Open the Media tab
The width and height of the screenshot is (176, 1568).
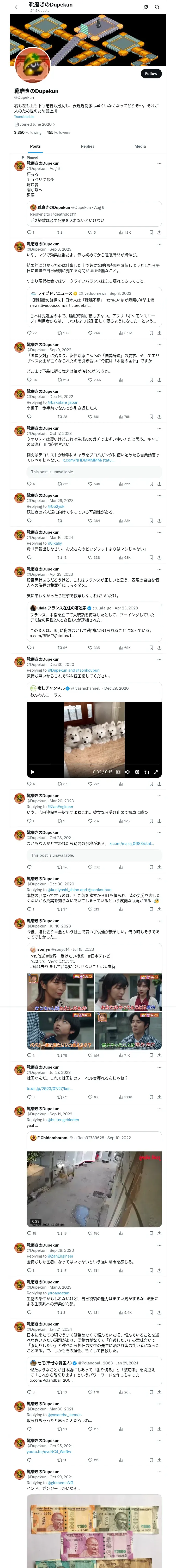[x=140, y=146]
